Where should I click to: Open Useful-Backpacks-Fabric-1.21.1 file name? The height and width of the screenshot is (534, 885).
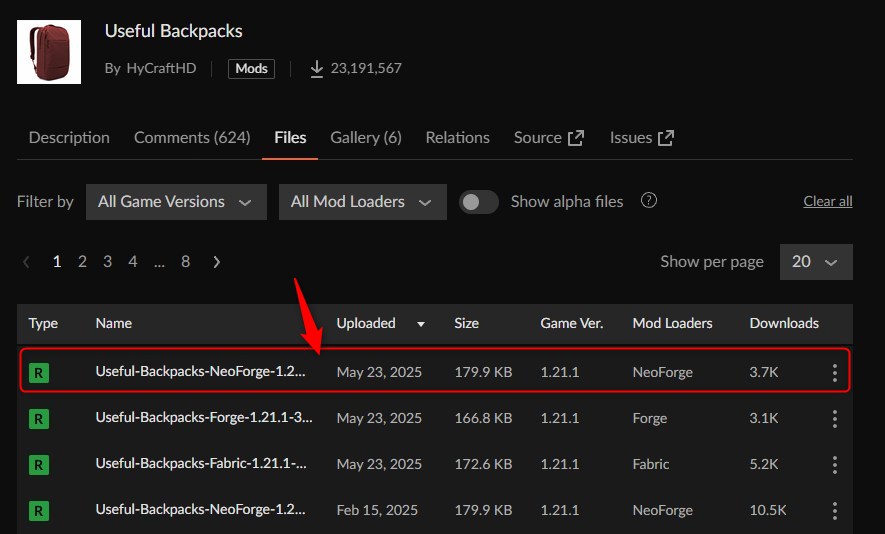[201, 463]
